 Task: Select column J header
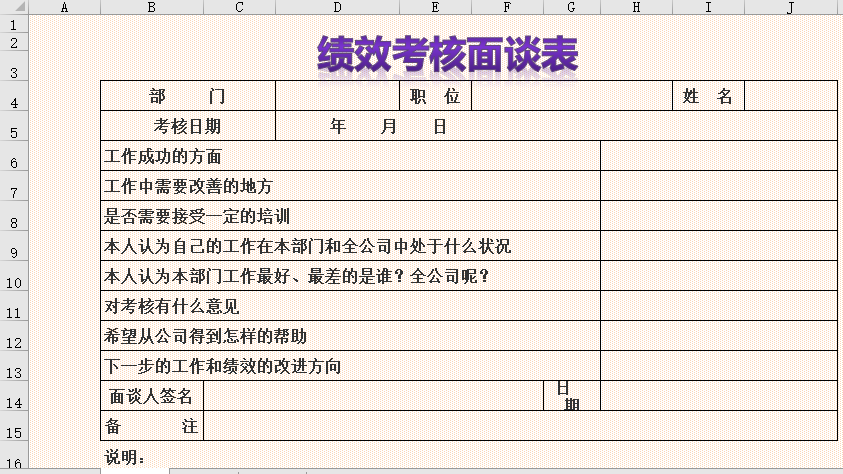coord(790,7)
